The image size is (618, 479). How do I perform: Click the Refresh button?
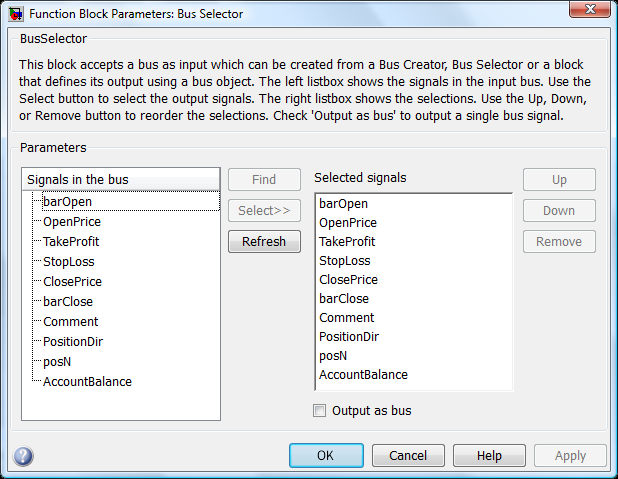pyautogui.click(x=264, y=241)
